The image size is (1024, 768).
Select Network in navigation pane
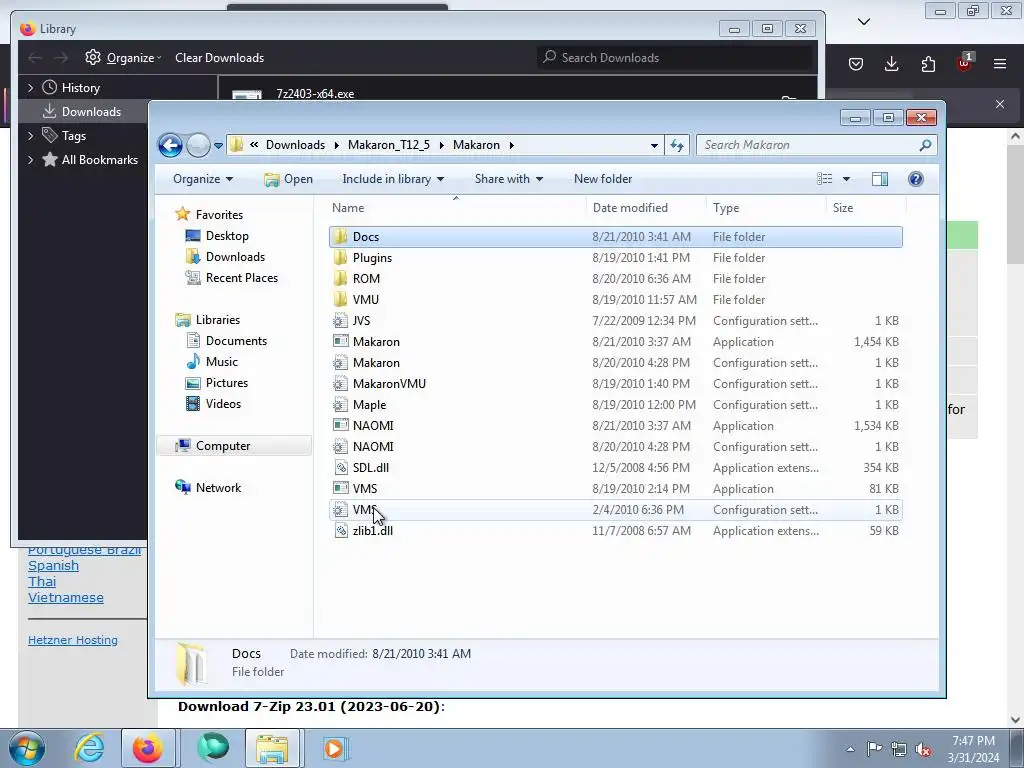tap(217, 487)
